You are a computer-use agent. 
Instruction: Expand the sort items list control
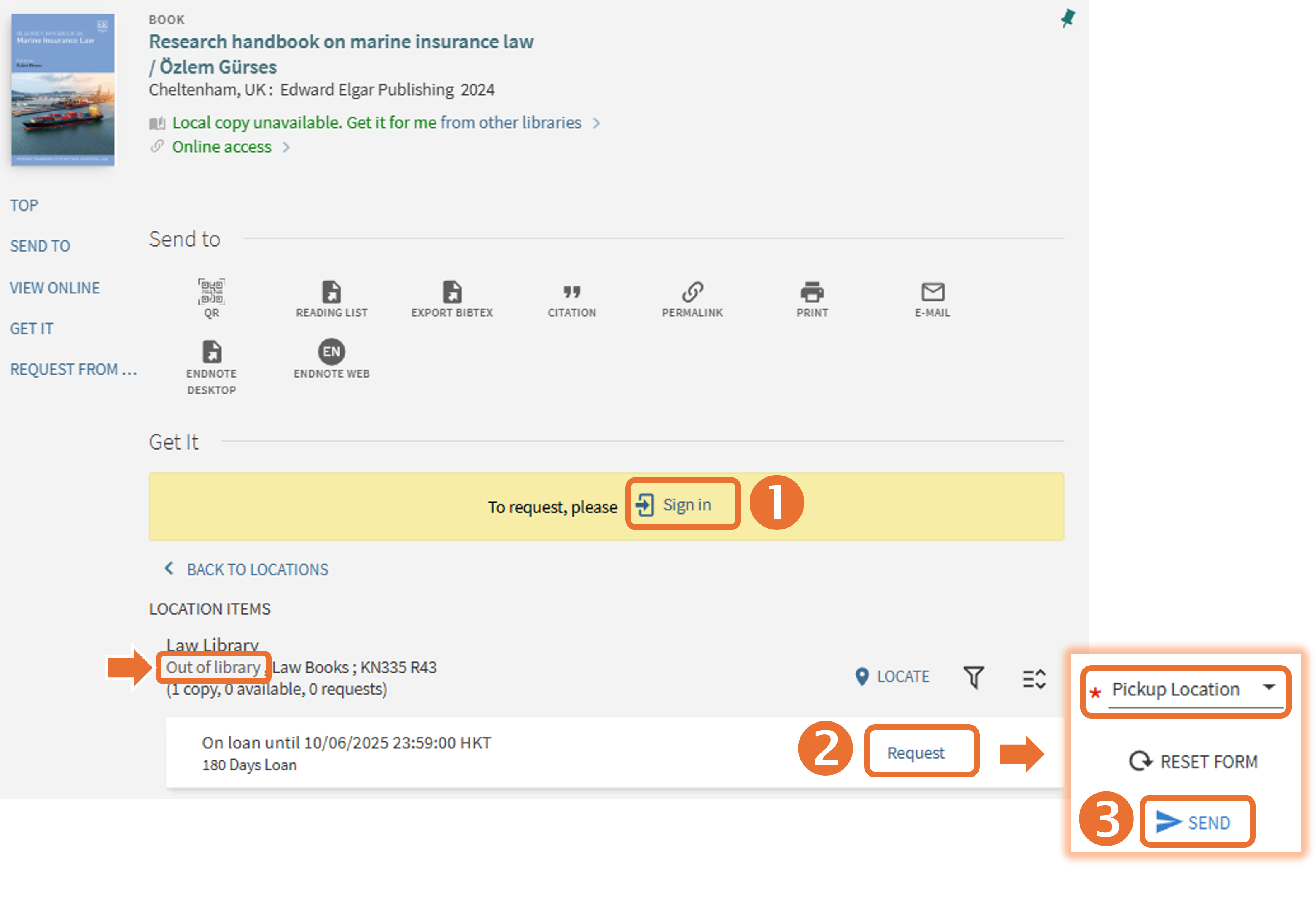click(x=1034, y=678)
